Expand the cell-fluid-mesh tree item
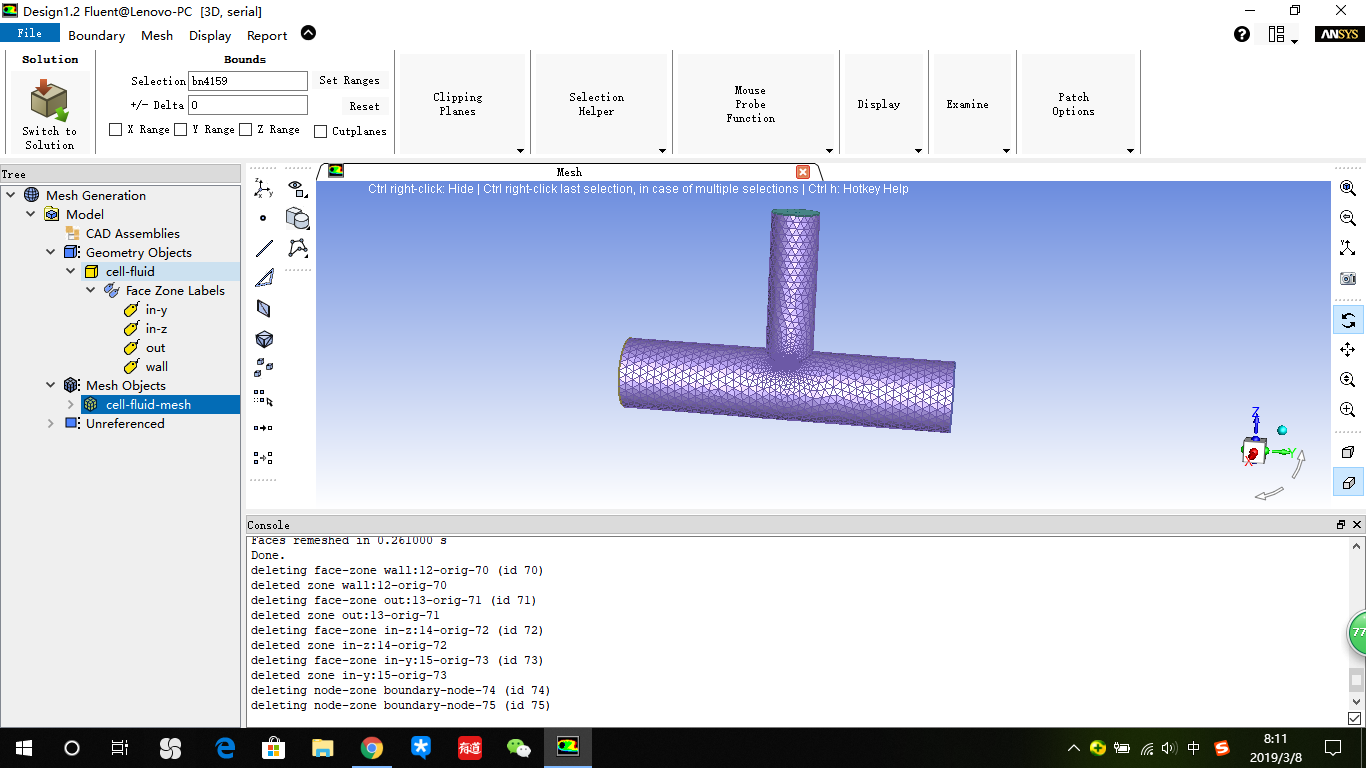Screen dimensions: 1366x768 click(x=69, y=404)
